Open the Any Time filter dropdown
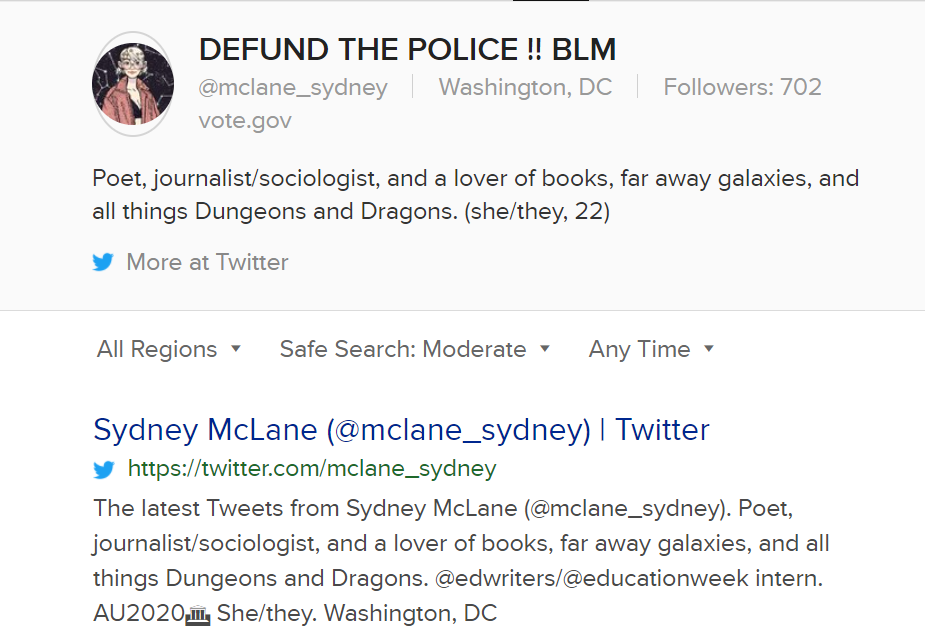Image resolution: width=925 pixels, height=626 pixels. 651,349
